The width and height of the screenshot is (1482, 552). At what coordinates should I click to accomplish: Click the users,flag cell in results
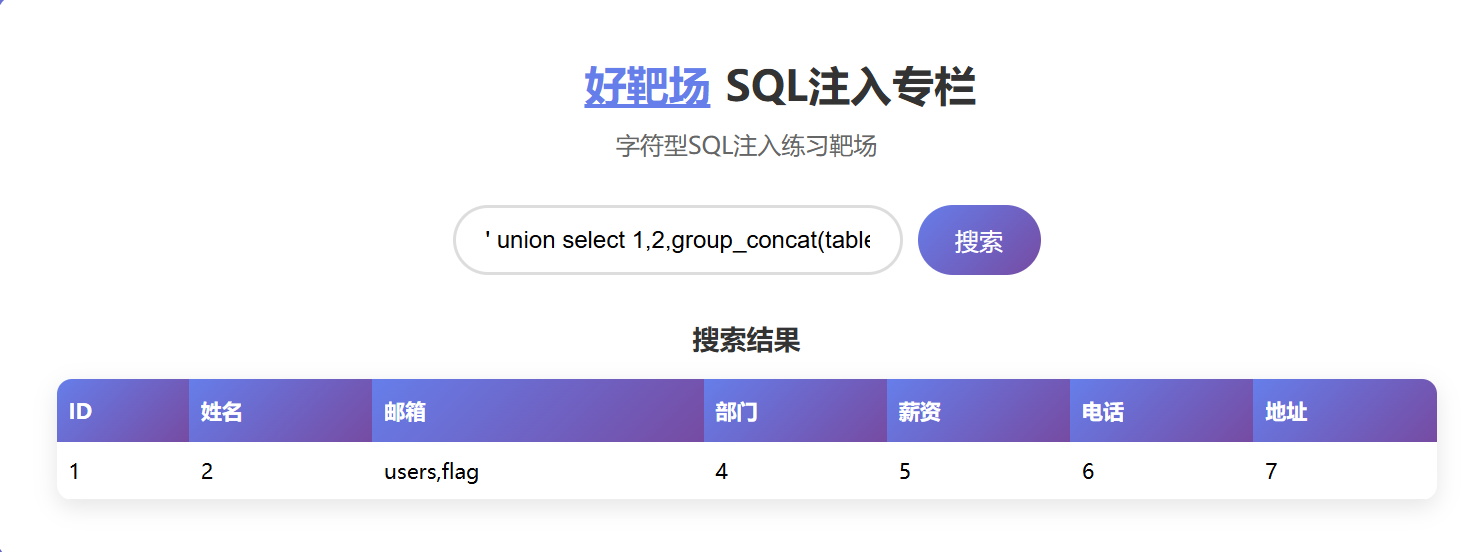pyautogui.click(x=538, y=471)
